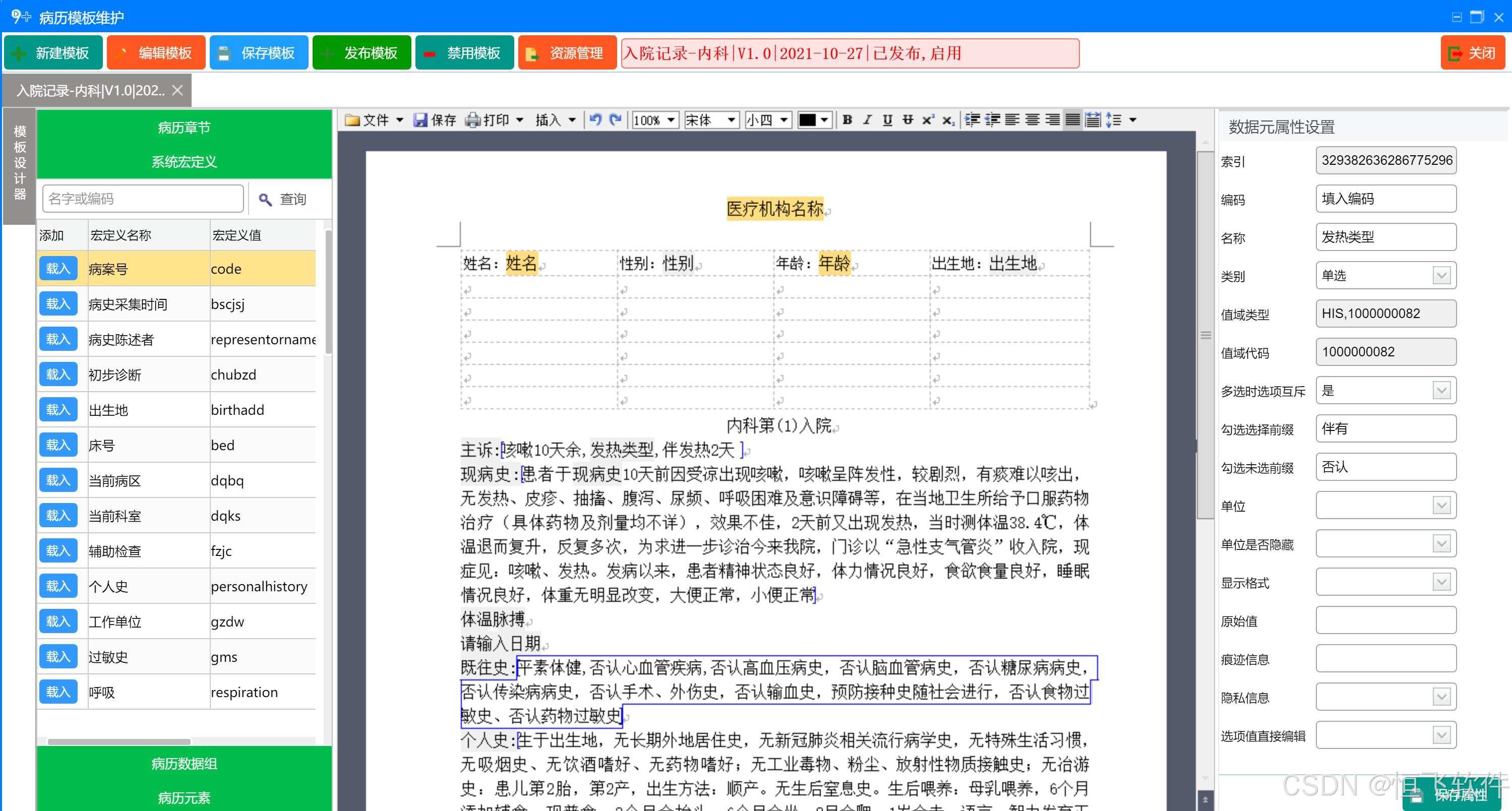Image resolution: width=1512 pixels, height=811 pixels.
Task: Apply italic formatting icon
Action: (867, 120)
